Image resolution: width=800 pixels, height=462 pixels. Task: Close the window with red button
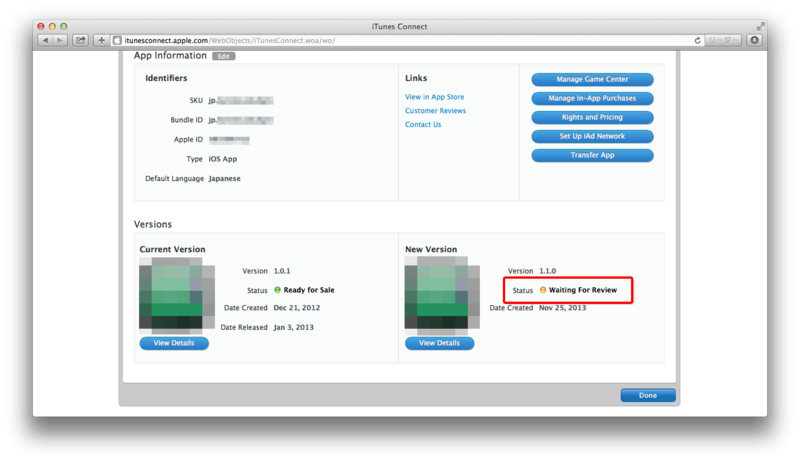click(41, 26)
